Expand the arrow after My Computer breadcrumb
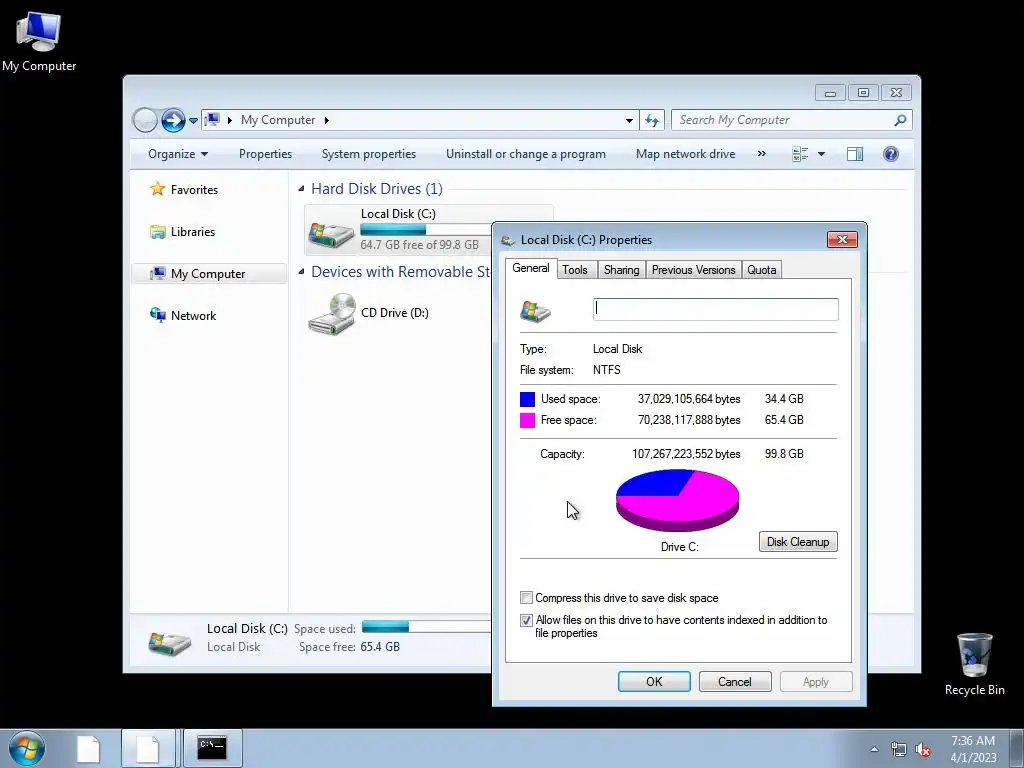The height and width of the screenshot is (768, 1024). 327,120
